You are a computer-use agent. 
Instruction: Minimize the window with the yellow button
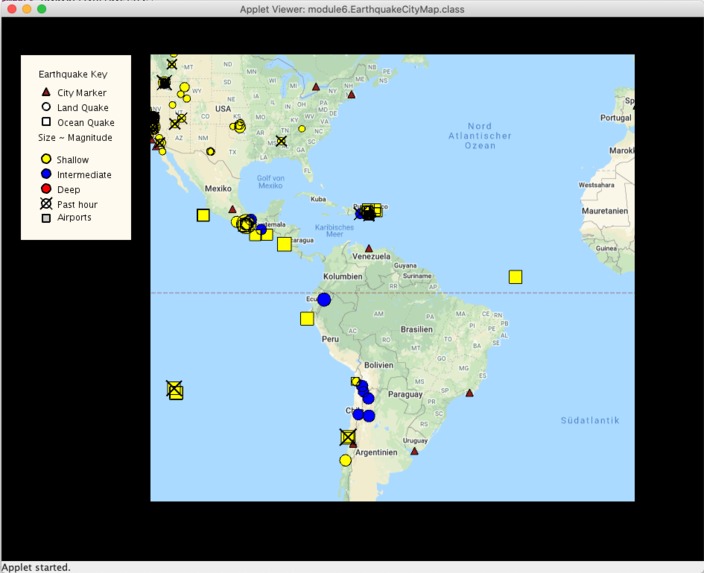click(27, 9)
